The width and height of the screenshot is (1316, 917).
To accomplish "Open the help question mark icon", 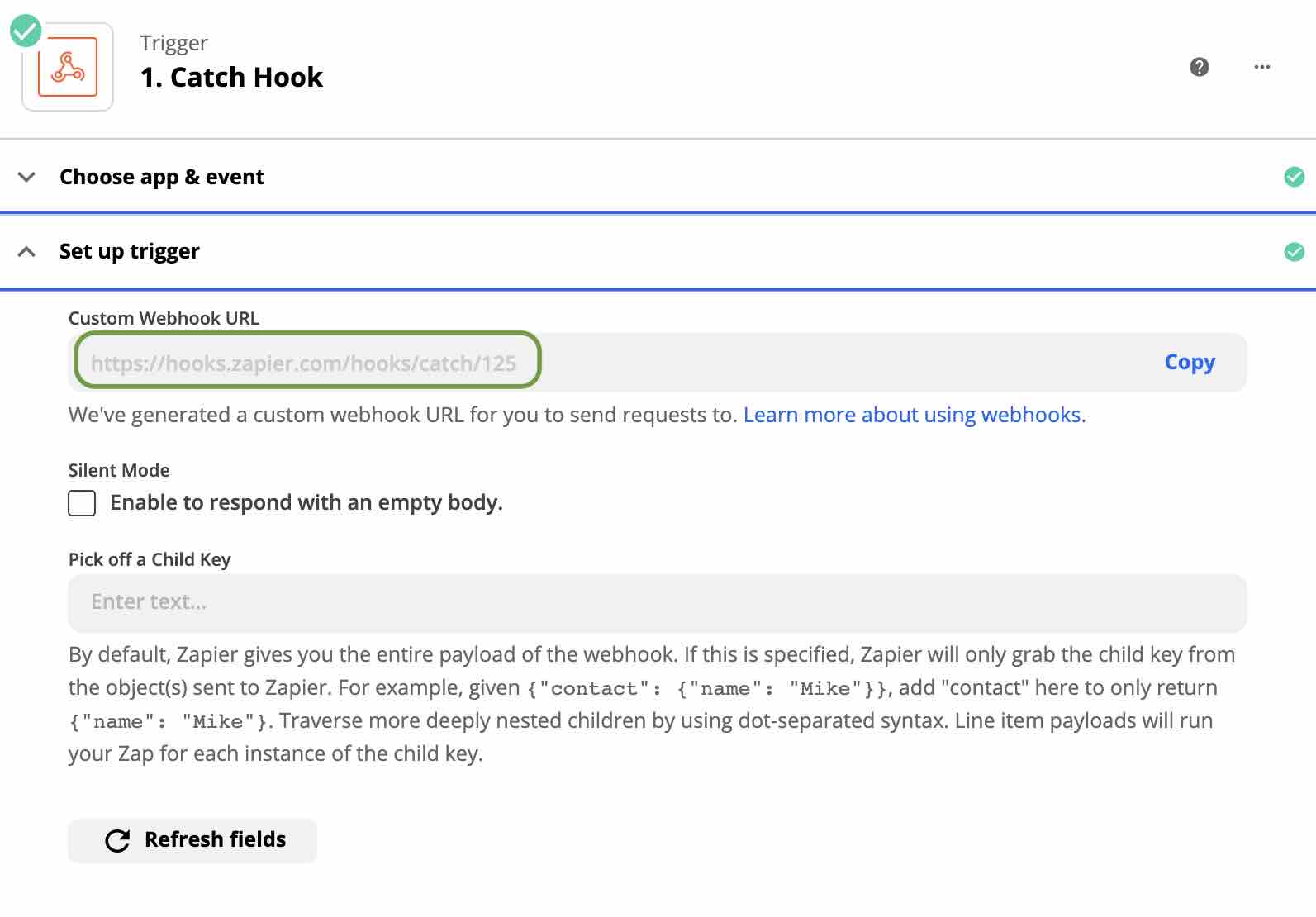I will point(1200,67).
